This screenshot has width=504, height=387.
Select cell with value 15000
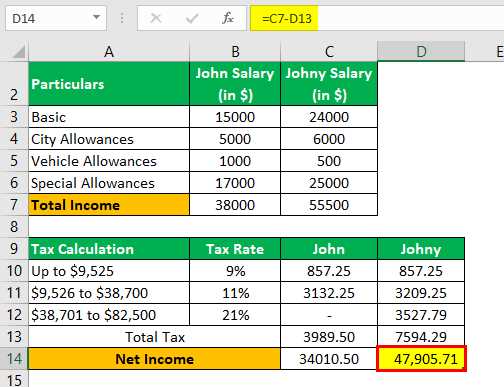(x=235, y=117)
